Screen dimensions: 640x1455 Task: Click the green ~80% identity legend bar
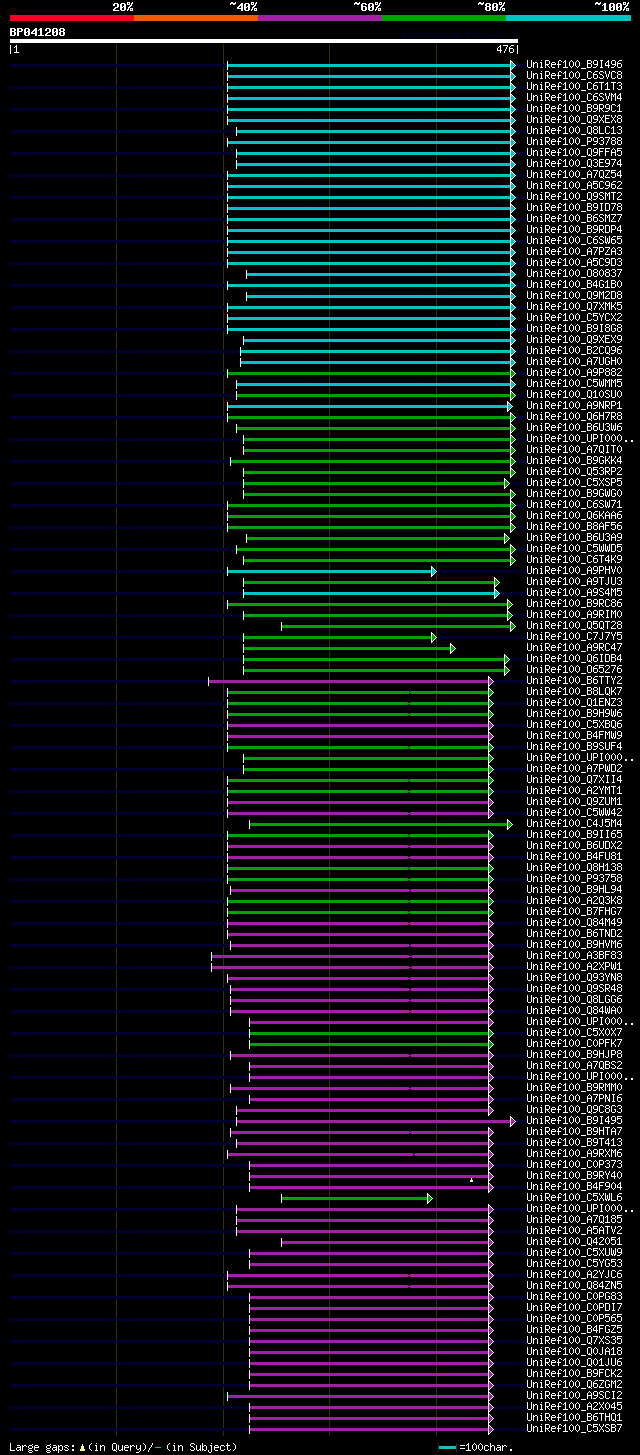(444, 18)
